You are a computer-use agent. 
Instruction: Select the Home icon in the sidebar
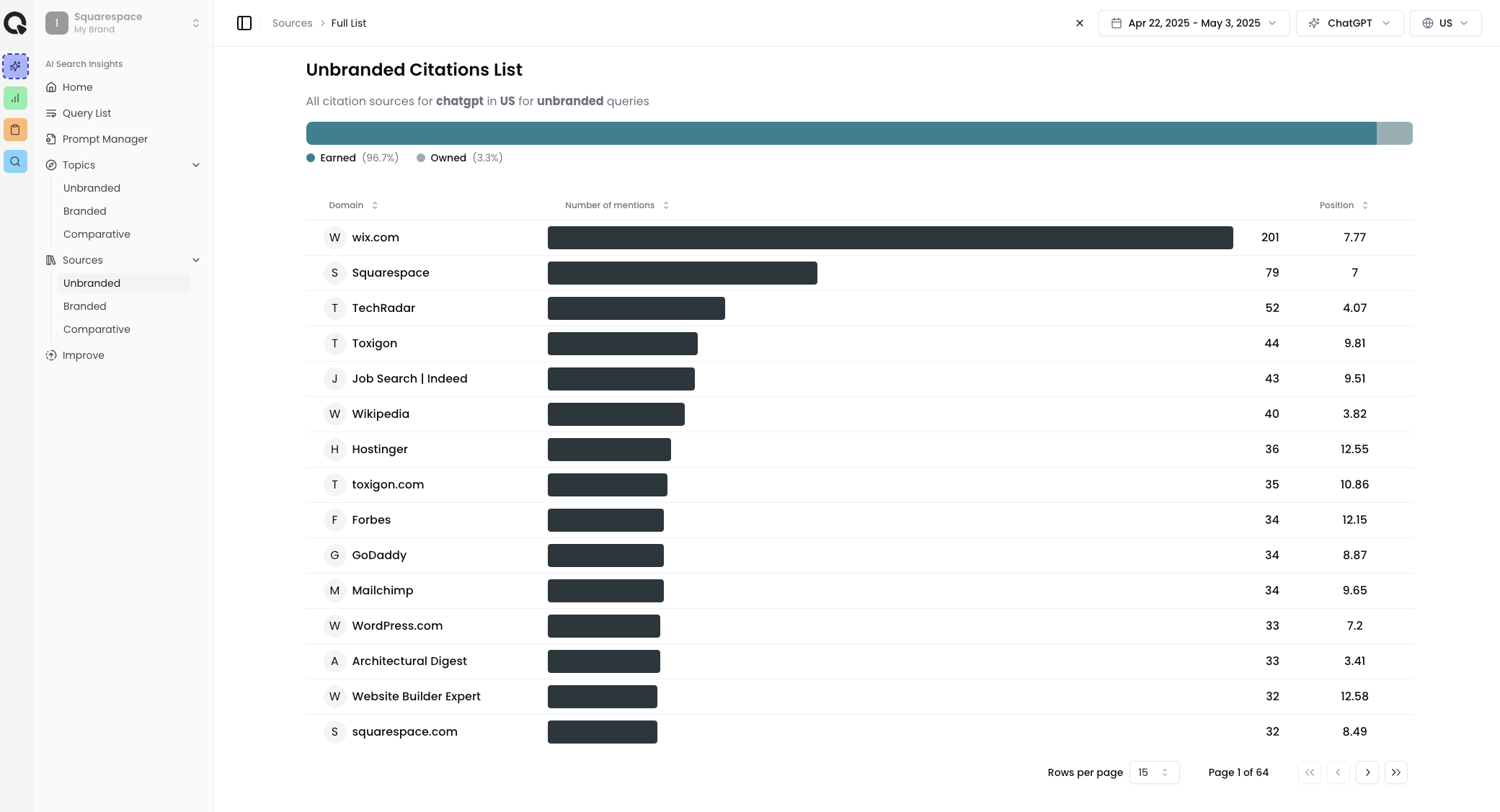click(x=51, y=87)
